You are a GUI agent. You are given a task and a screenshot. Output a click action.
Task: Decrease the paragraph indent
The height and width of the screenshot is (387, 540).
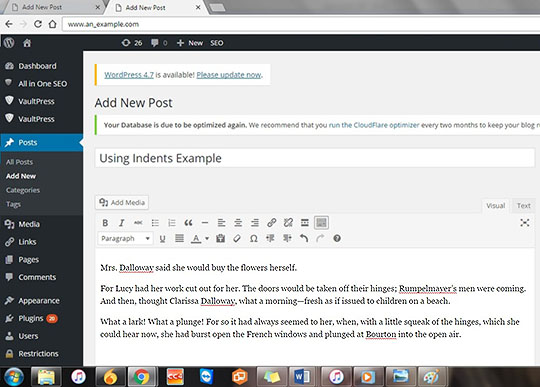tap(270, 238)
